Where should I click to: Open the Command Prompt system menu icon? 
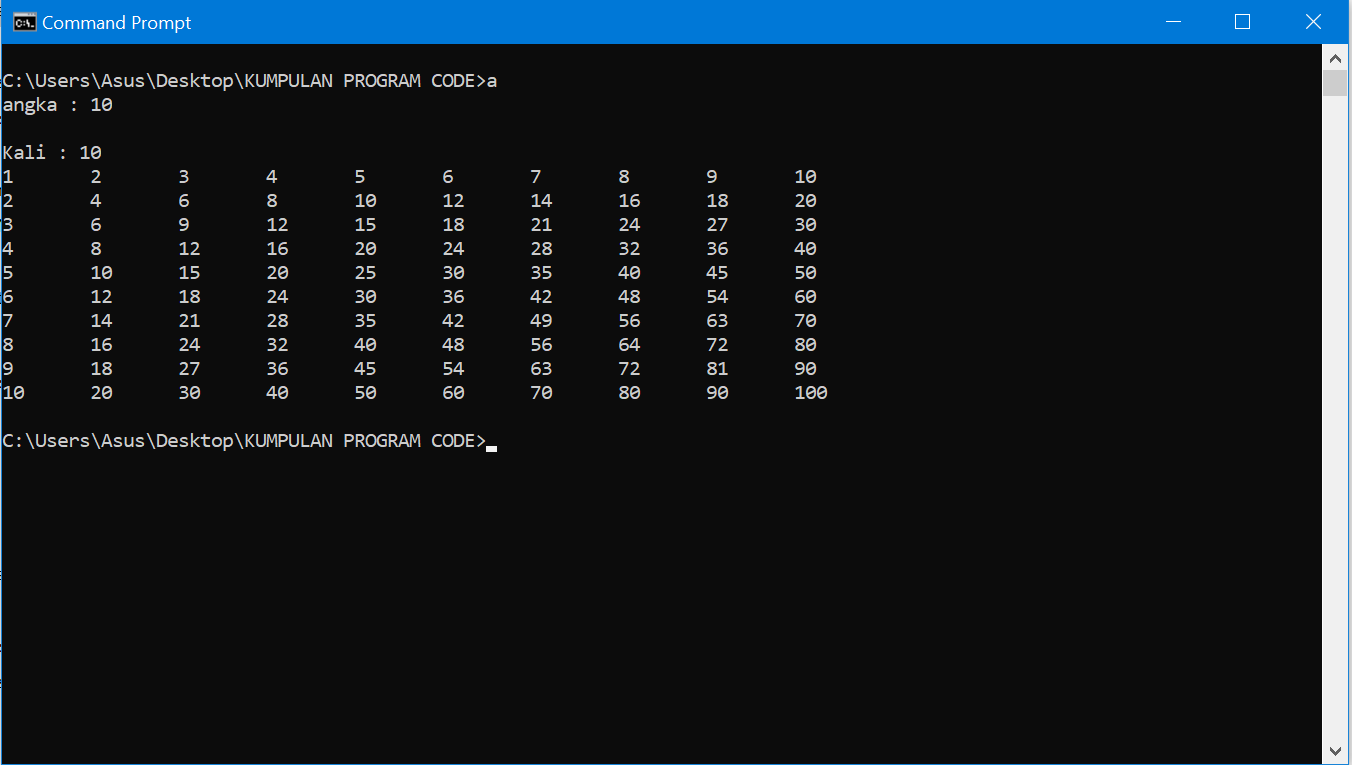23,22
